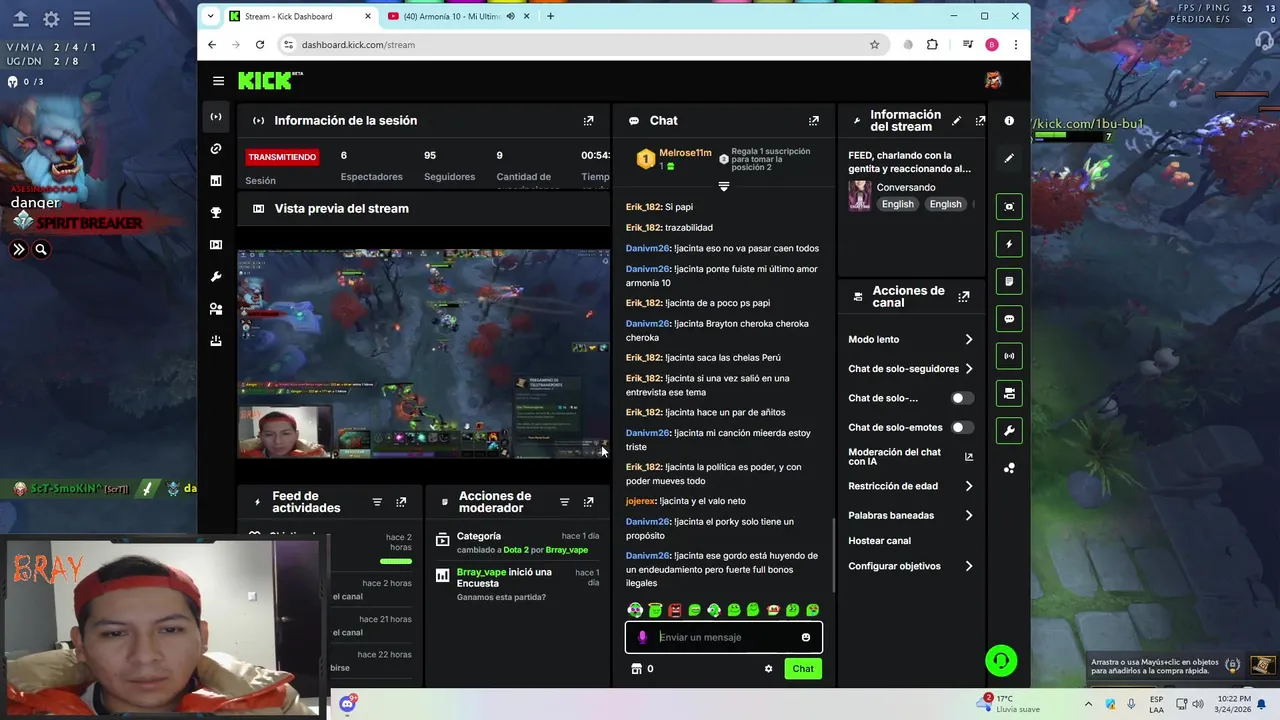
Task: Reload the dashboard page
Action: [x=260, y=45]
